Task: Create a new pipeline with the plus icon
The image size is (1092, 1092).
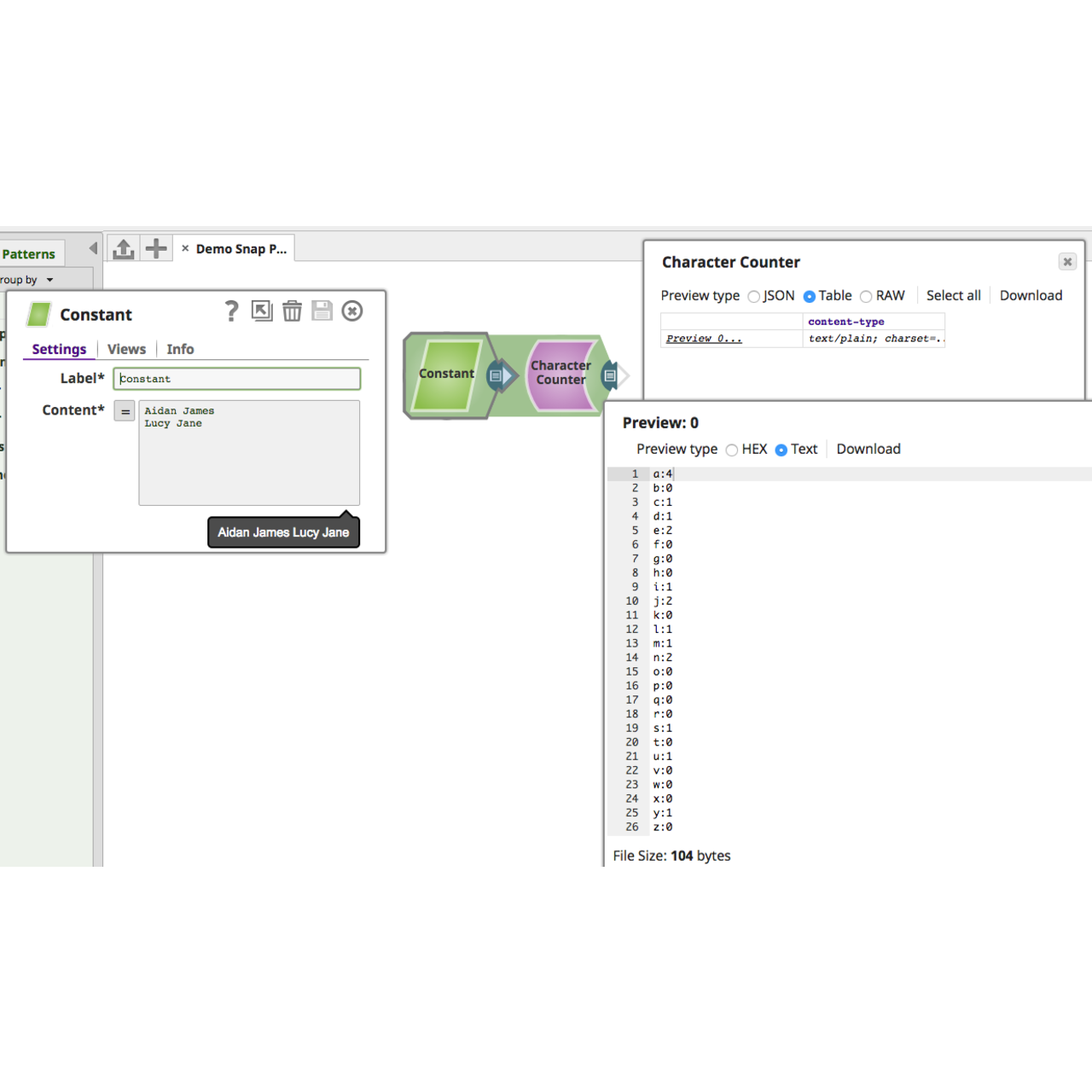Action: point(155,248)
